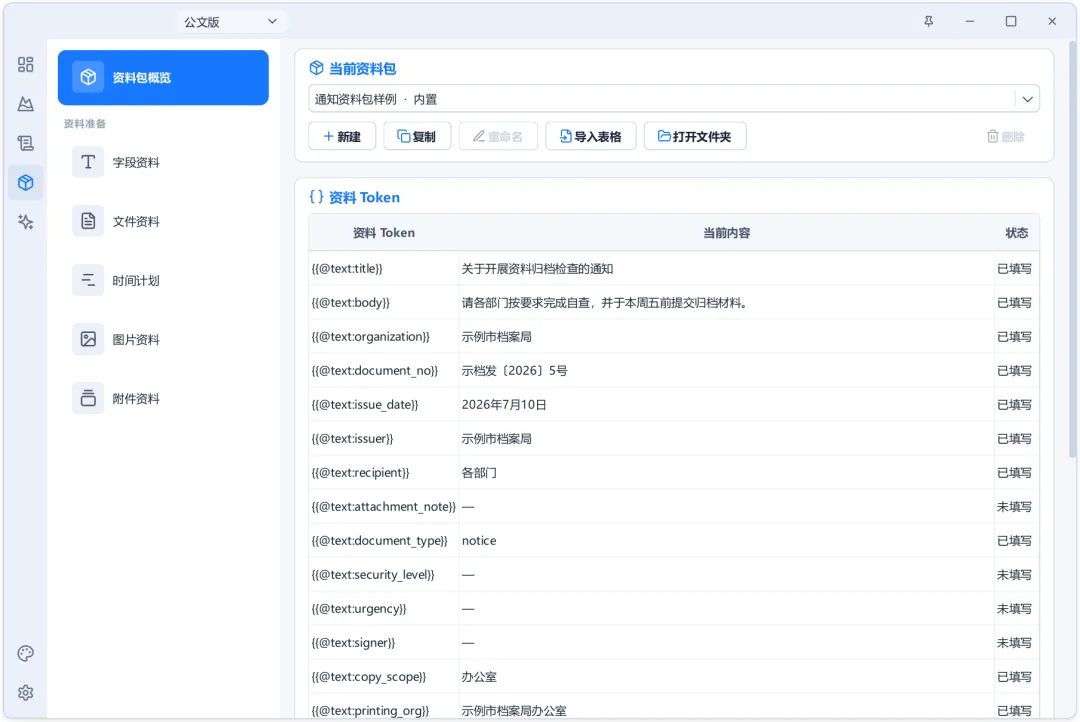Click the 导入表格 button
1080x722 pixels.
(590, 136)
